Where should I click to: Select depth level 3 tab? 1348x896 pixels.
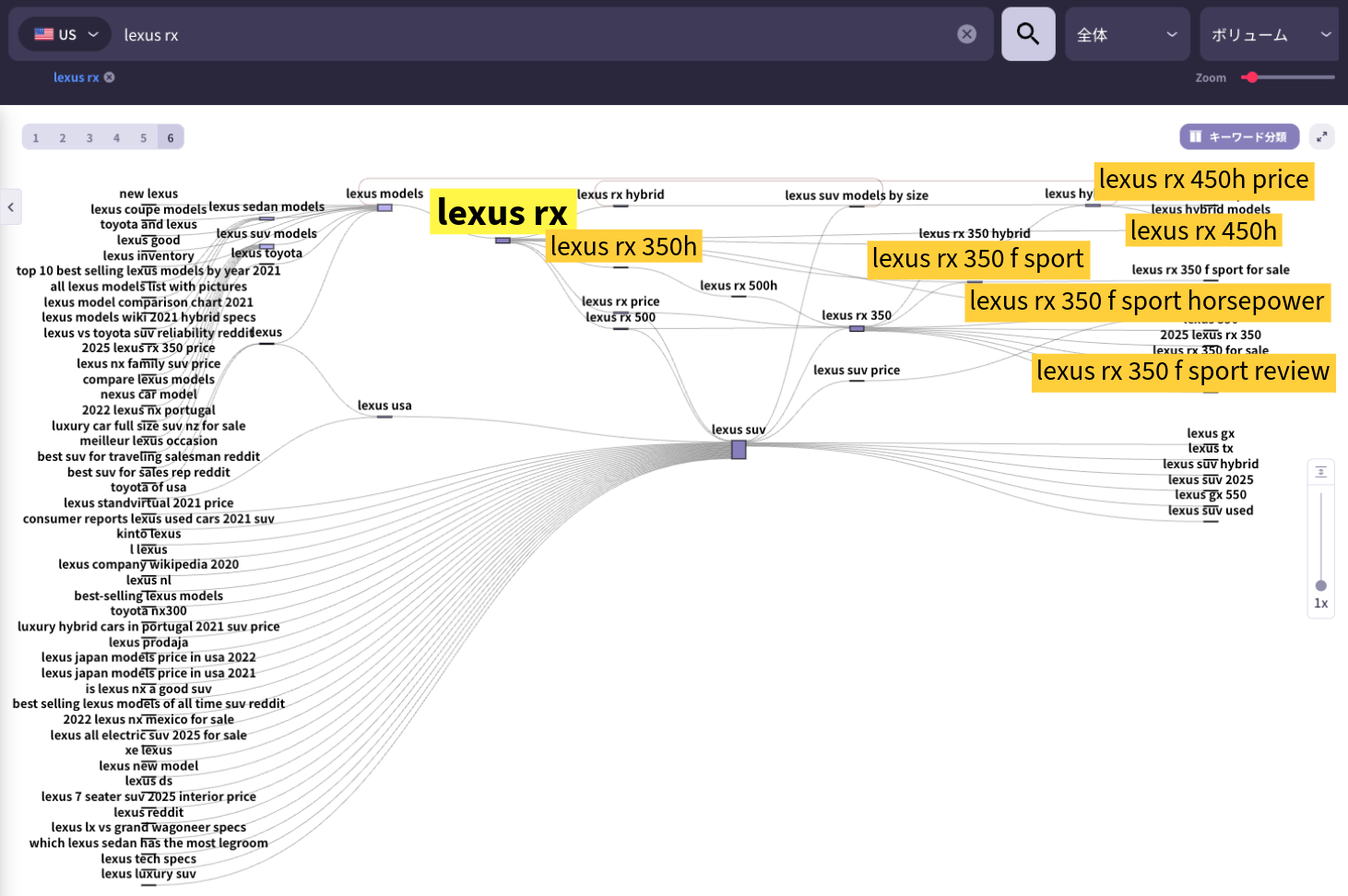coord(89,137)
